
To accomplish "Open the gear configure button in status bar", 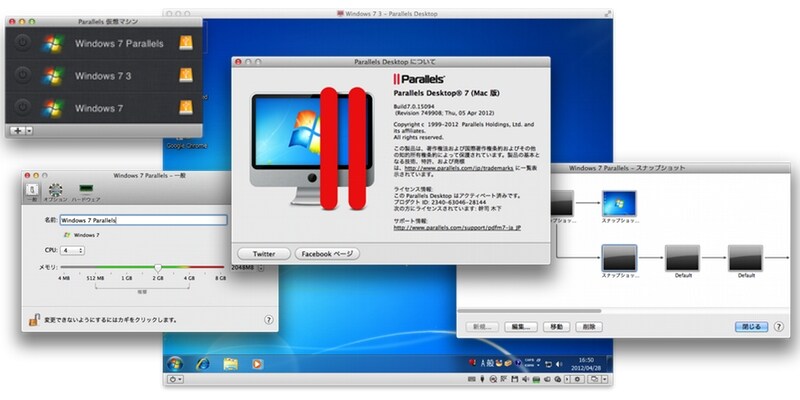I will (577, 379).
